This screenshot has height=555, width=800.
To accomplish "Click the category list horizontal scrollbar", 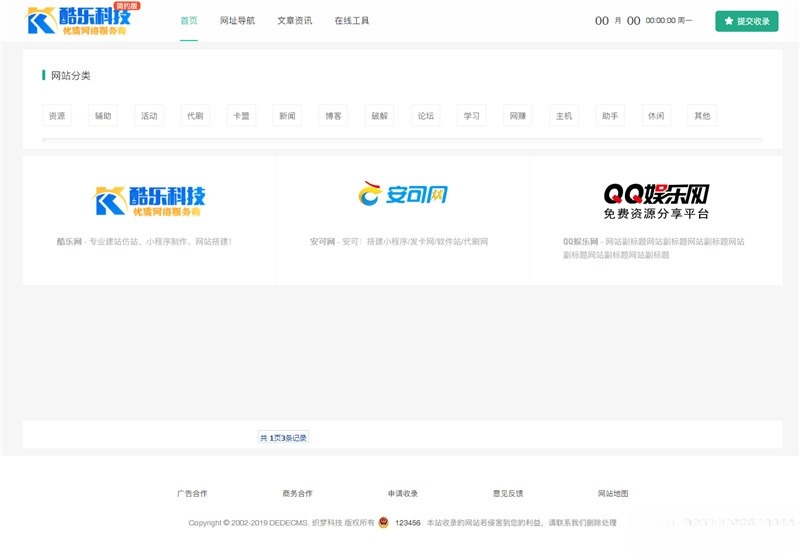I will coord(403,140).
